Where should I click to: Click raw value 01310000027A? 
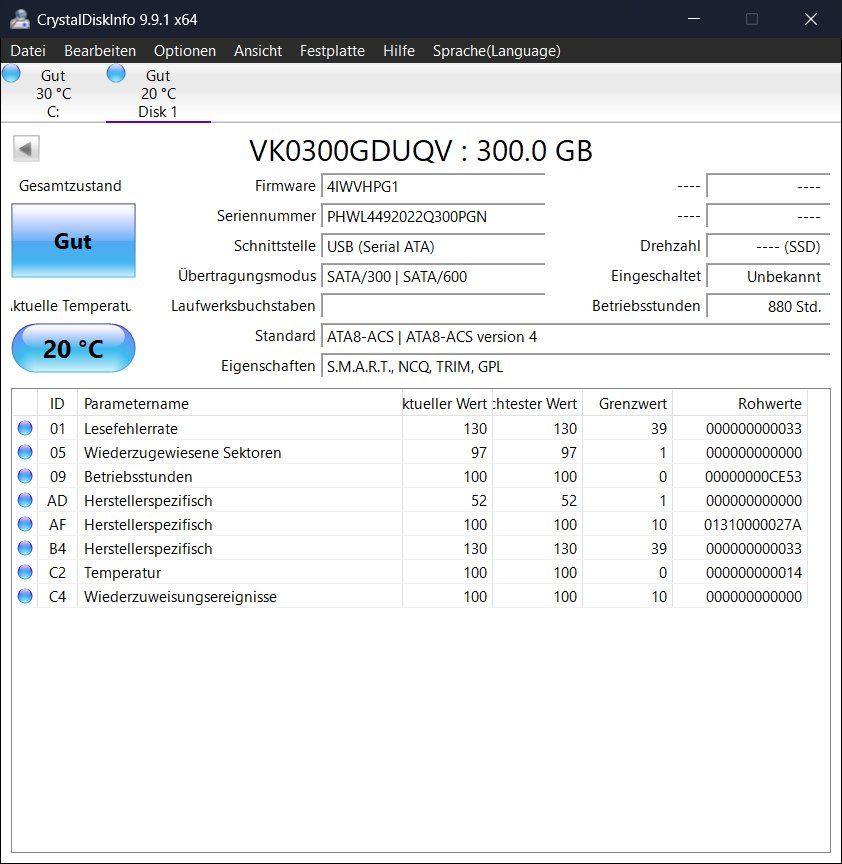(x=753, y=525)
